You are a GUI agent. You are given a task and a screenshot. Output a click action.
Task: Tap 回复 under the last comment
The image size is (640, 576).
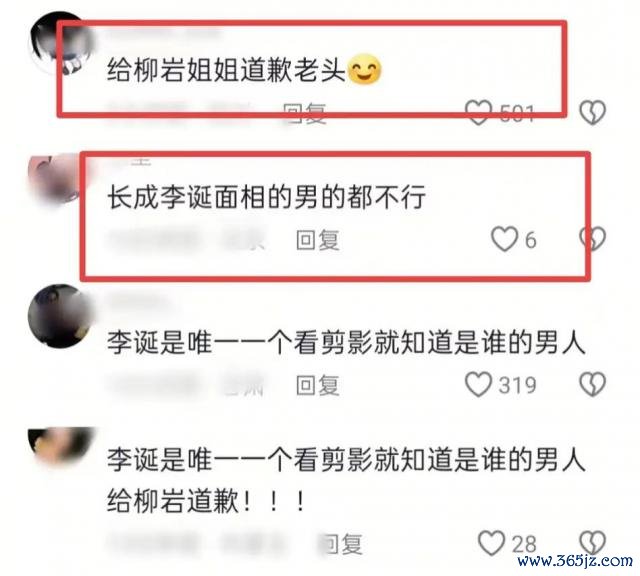[341, 544]
